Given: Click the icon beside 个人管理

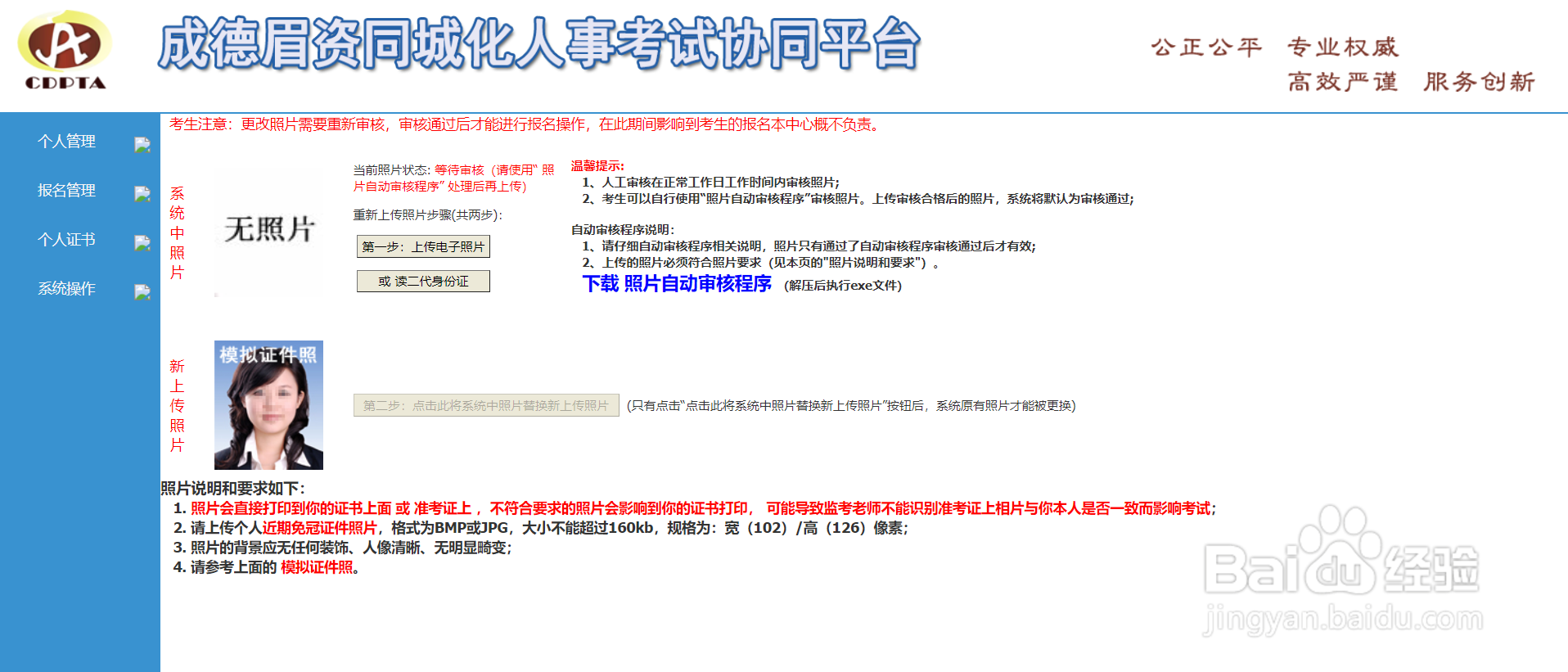Looking at the screenshot, I should (142, 145).
